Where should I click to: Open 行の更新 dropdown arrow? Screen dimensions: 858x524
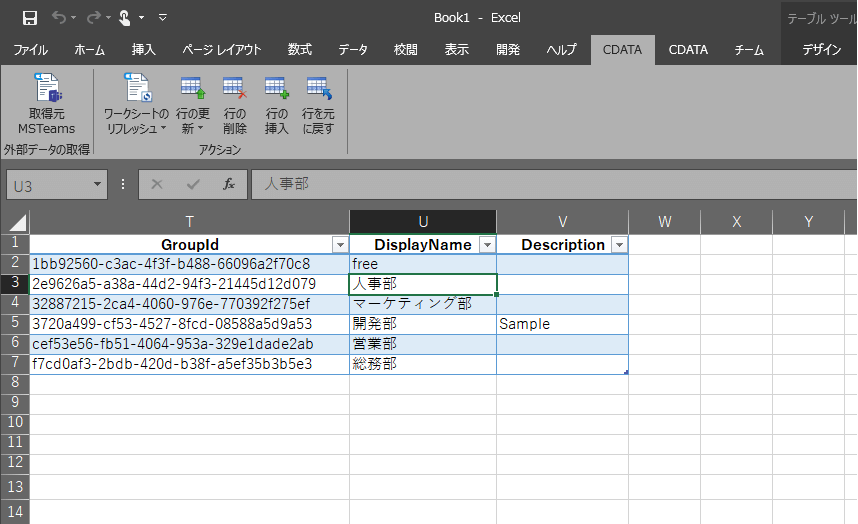point(201,129)
